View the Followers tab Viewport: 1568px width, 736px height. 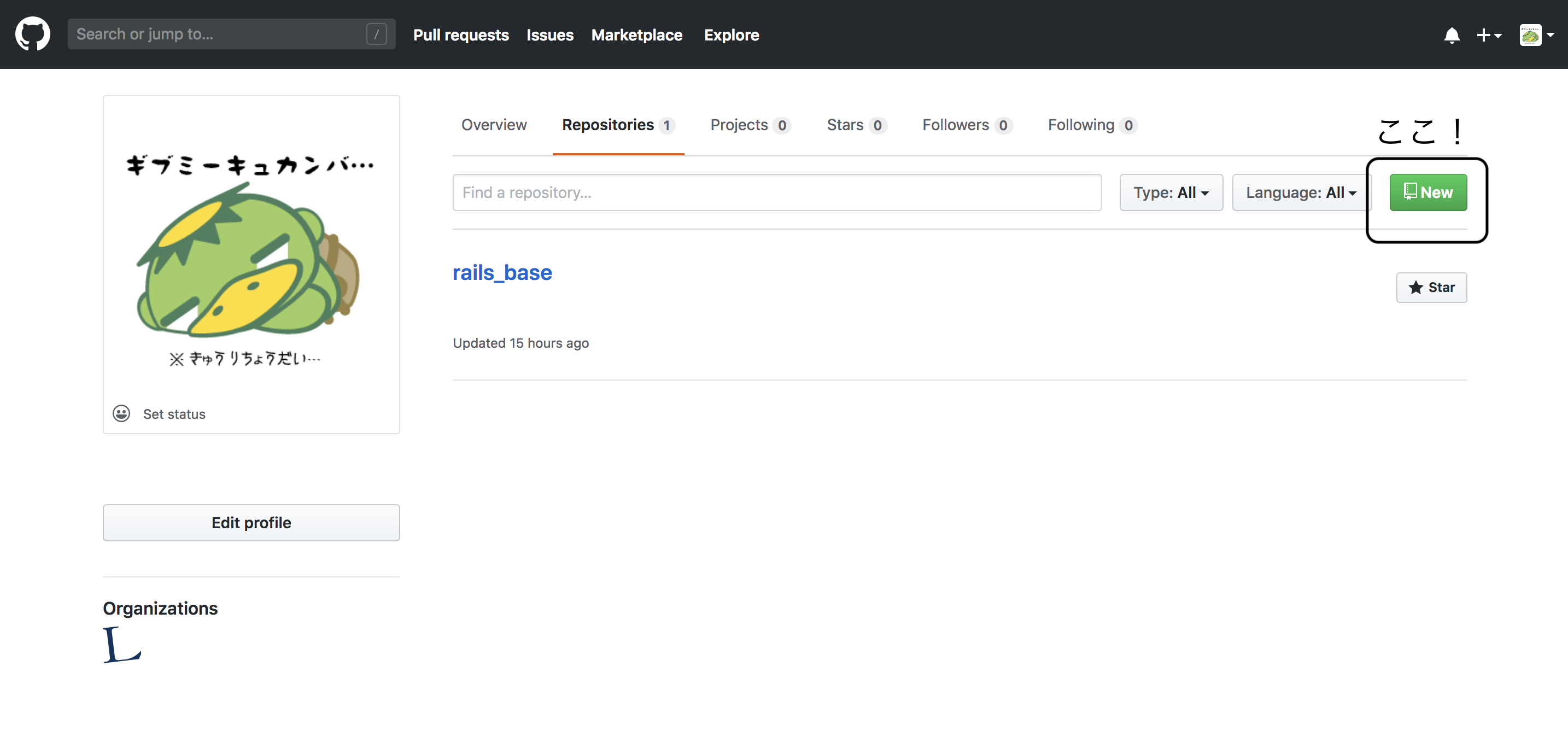[967, 125]
